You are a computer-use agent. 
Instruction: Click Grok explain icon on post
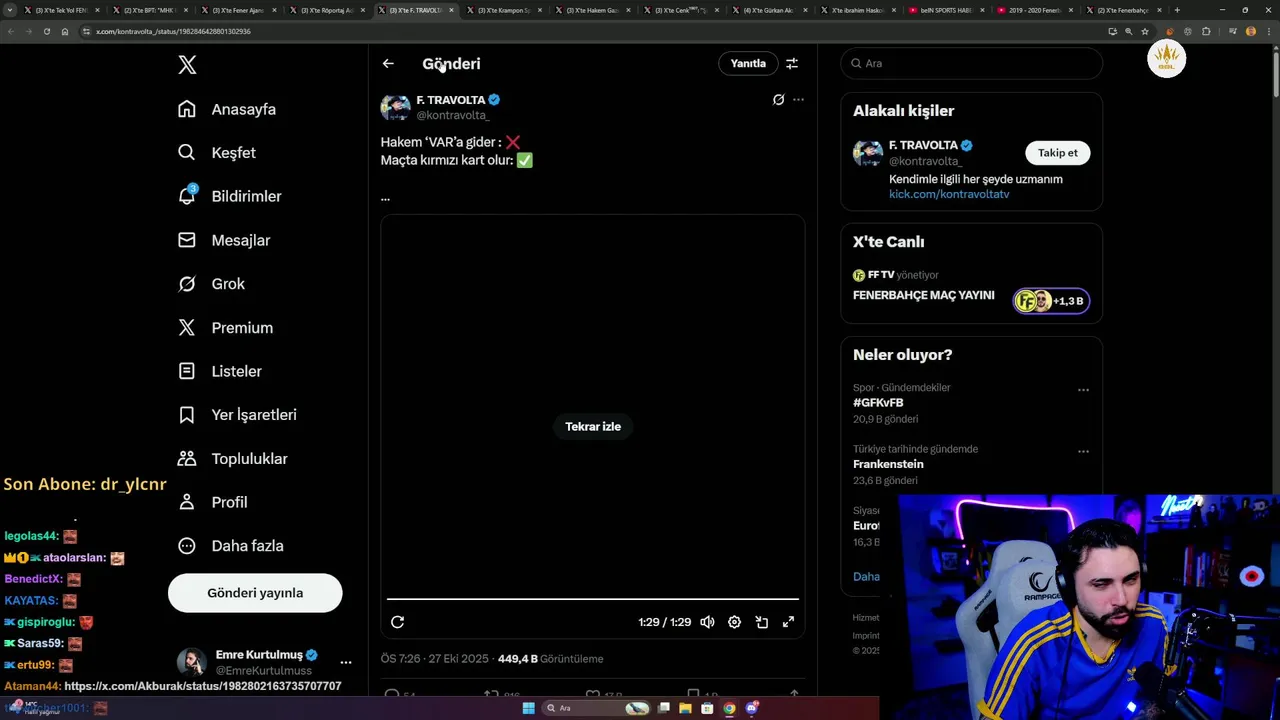pyautogui.click(x=778, y=100)
